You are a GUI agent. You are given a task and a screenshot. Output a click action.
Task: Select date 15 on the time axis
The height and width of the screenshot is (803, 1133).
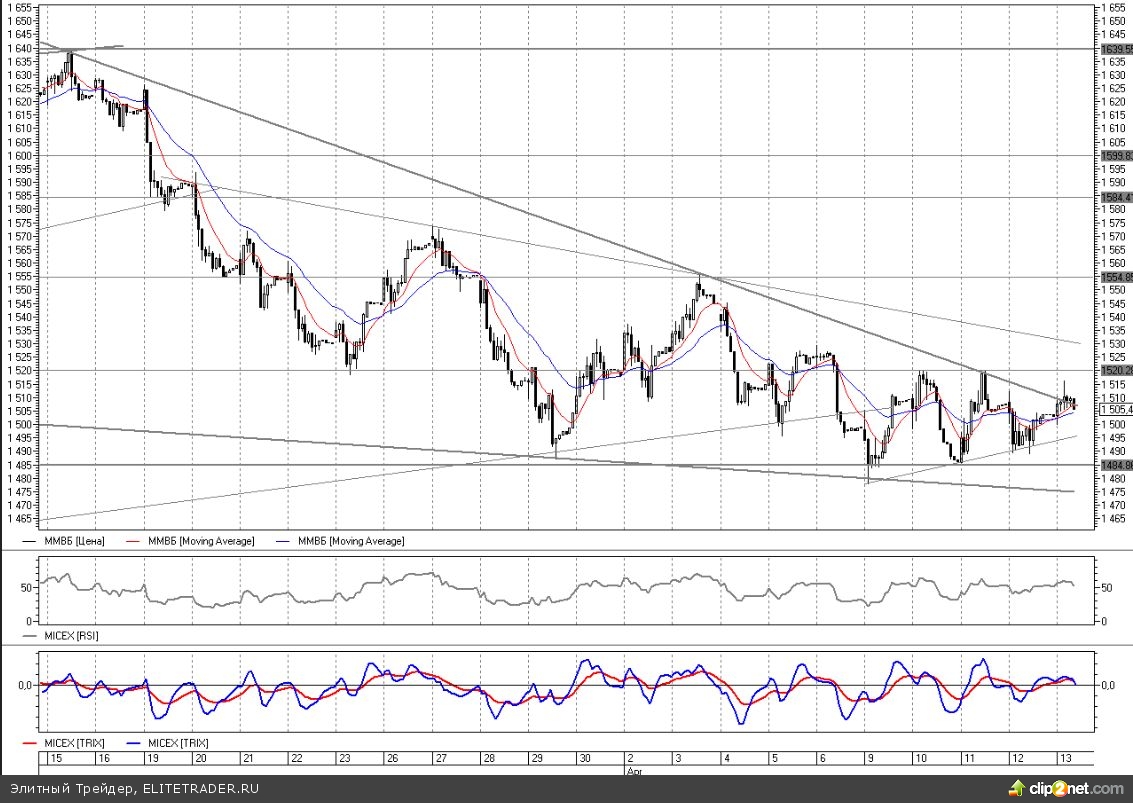55,759
